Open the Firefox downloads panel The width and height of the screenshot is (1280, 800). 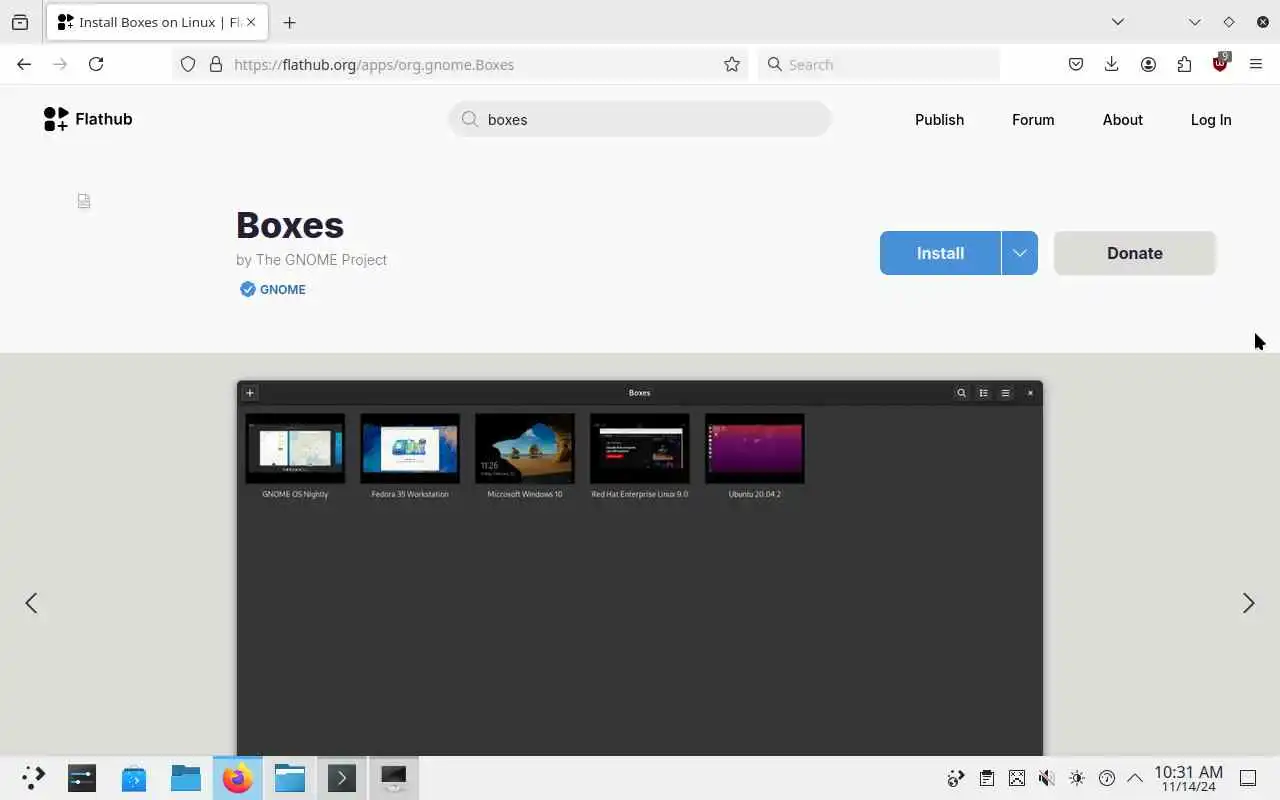1111,64
